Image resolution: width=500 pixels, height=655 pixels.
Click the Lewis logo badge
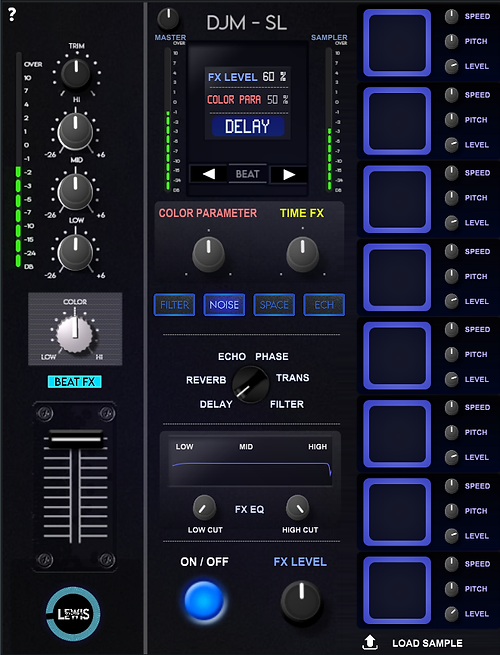[73, 614]
